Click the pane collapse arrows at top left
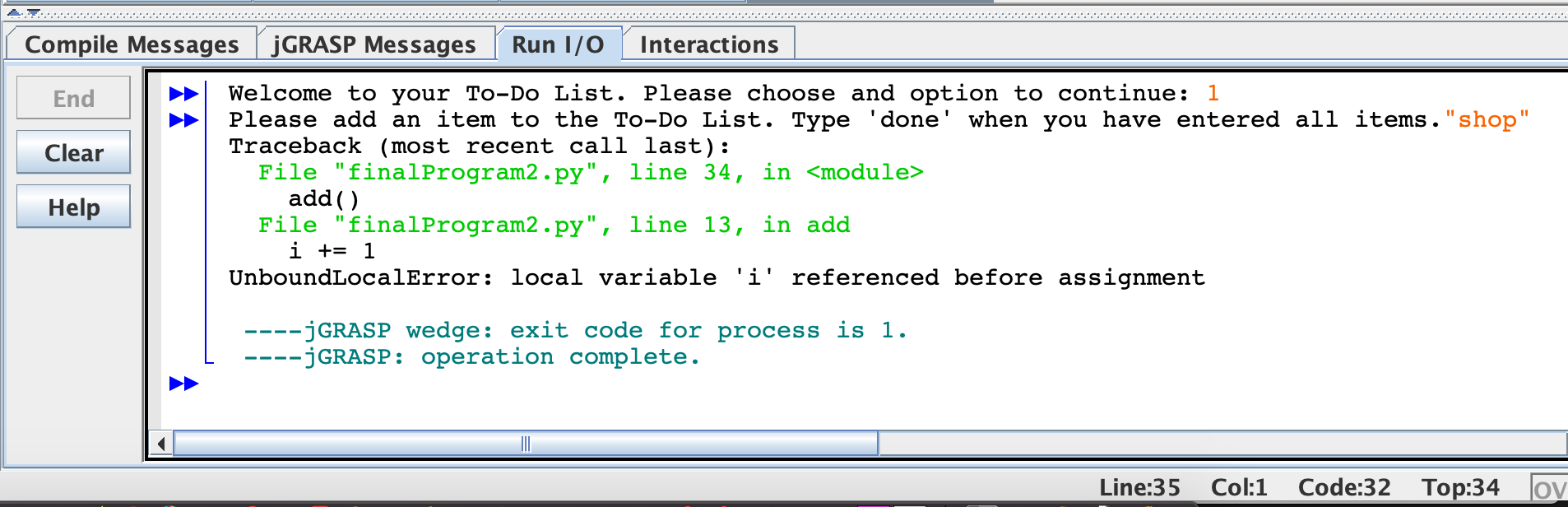 23,12
